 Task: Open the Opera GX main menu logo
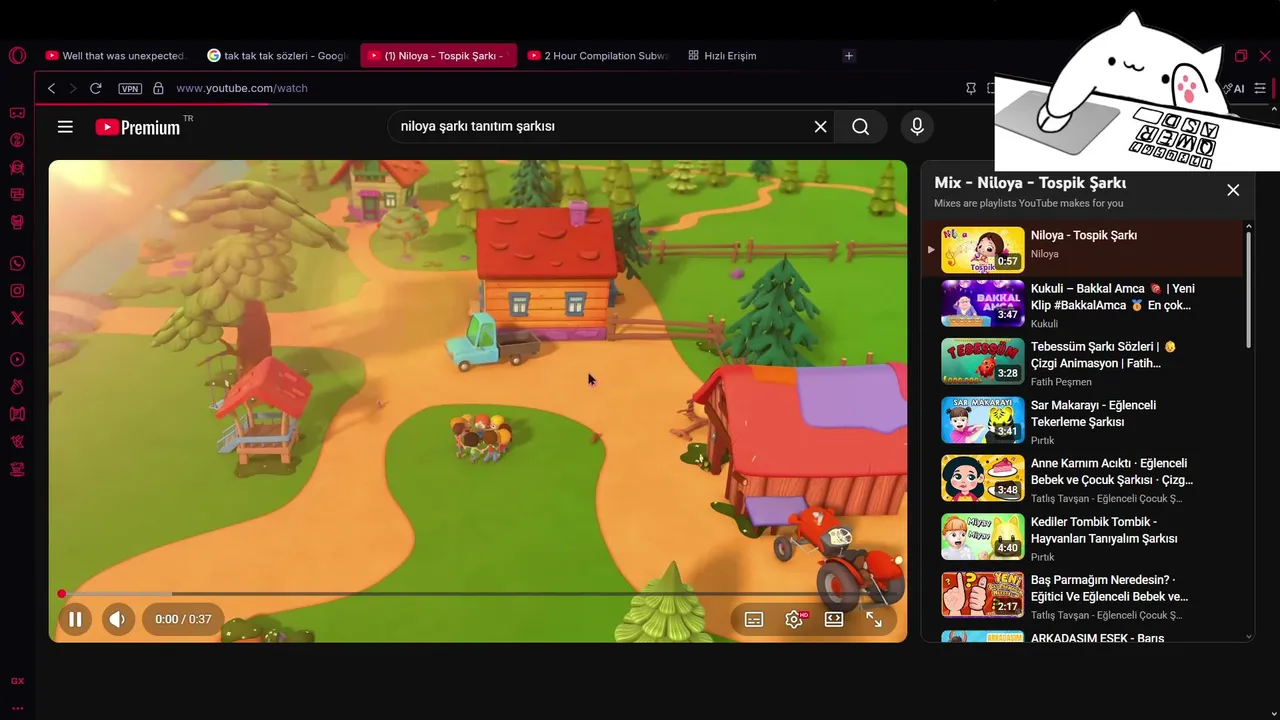pos(17,56)
